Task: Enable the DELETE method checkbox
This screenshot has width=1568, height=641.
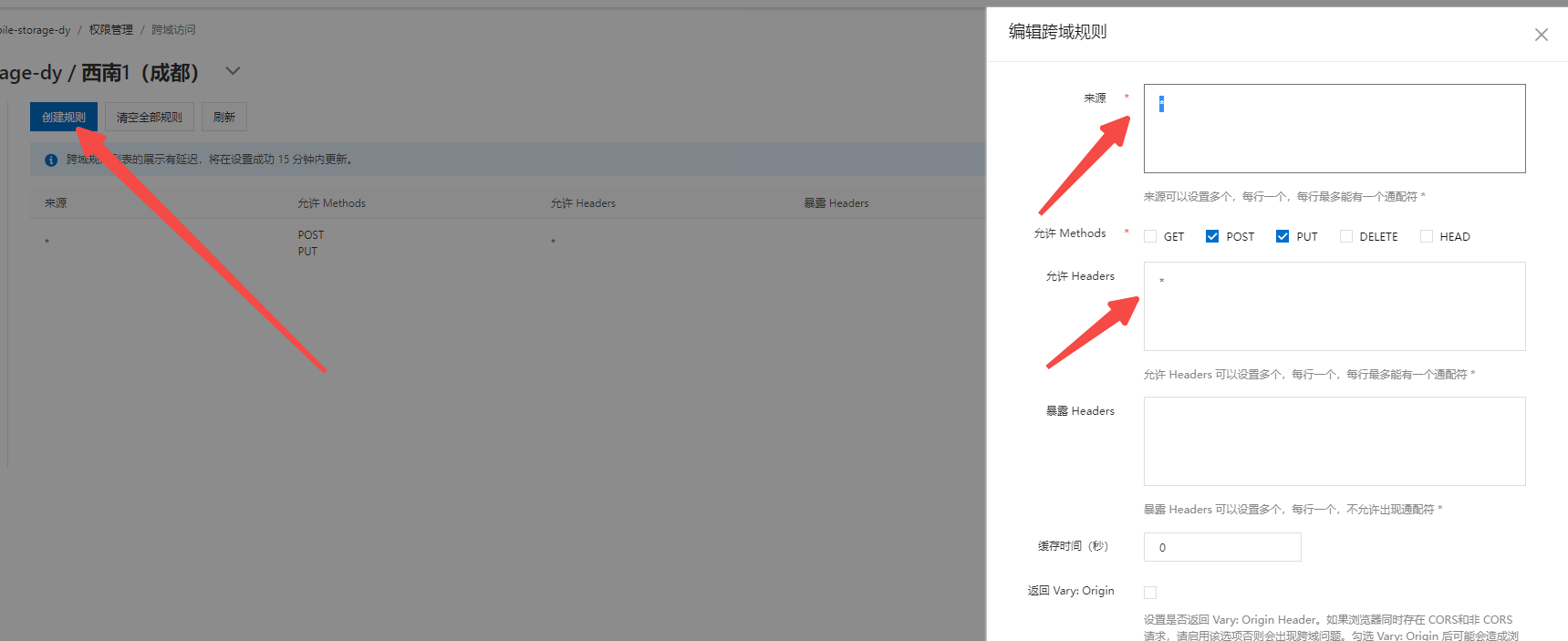Action: [1346, 236]
